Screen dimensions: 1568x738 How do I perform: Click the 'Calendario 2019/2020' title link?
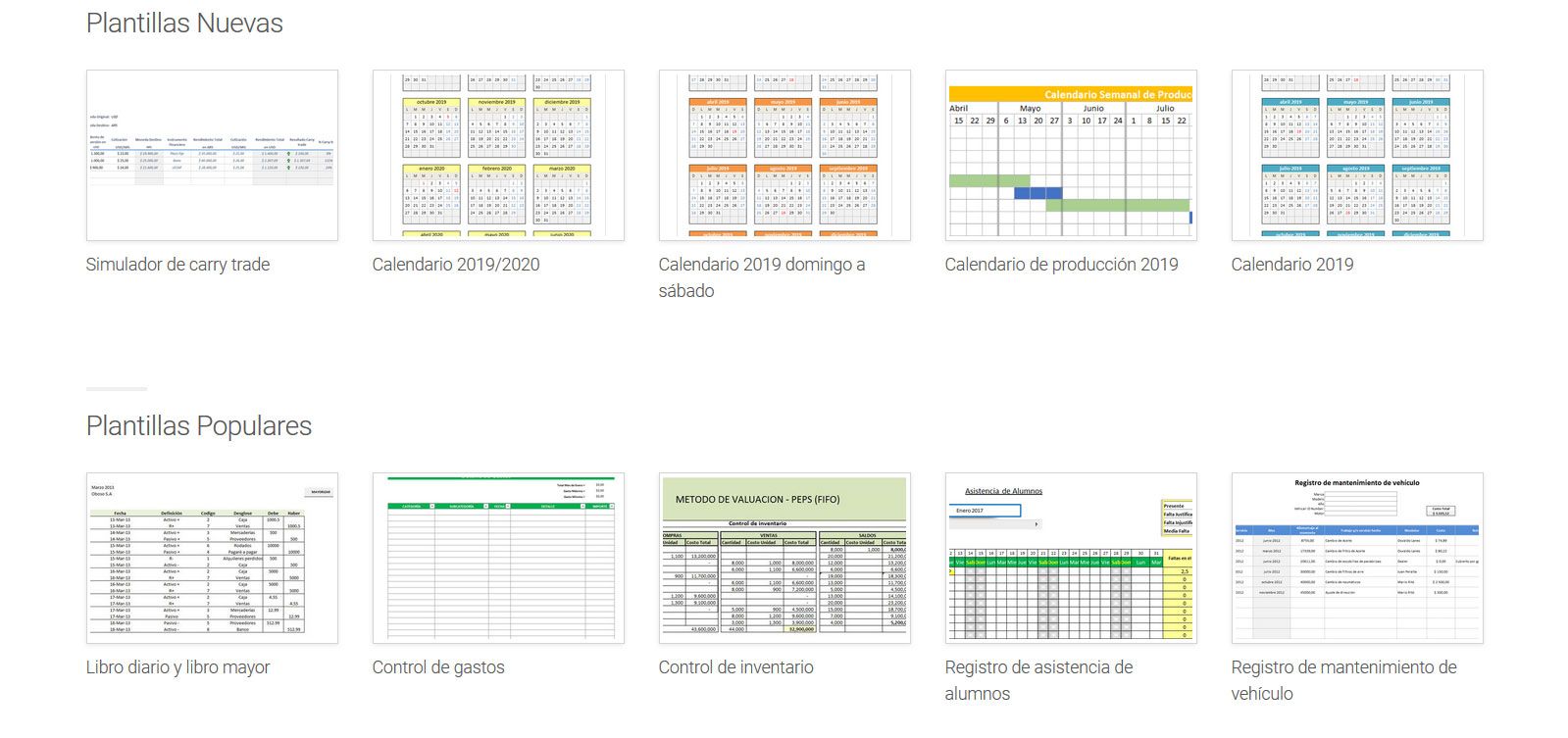tap(456, 265)
